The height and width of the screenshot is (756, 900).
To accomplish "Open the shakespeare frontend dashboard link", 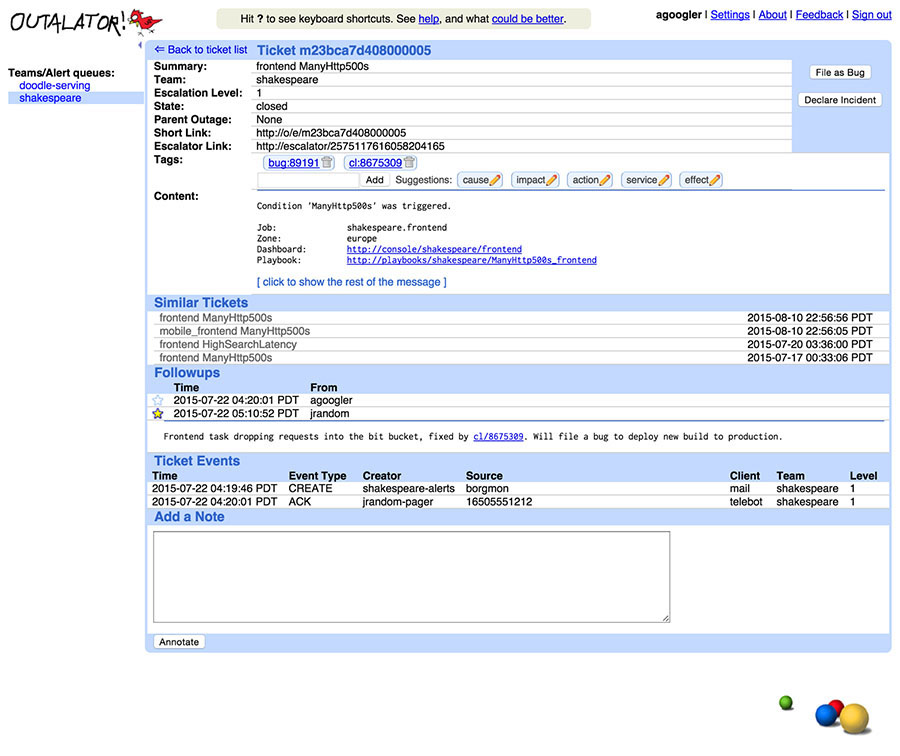I will pyautogui.click(x=434, y=249).
